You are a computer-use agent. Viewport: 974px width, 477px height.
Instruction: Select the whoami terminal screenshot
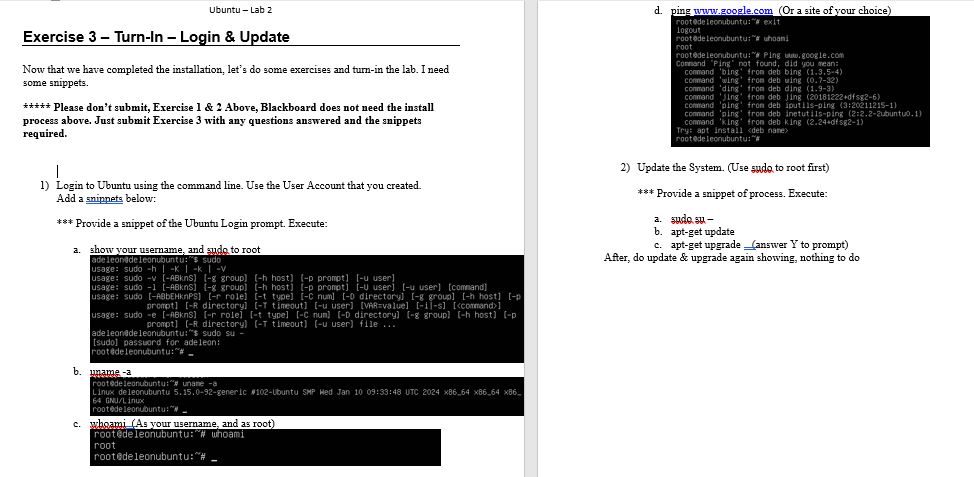[x=265, y=447]
